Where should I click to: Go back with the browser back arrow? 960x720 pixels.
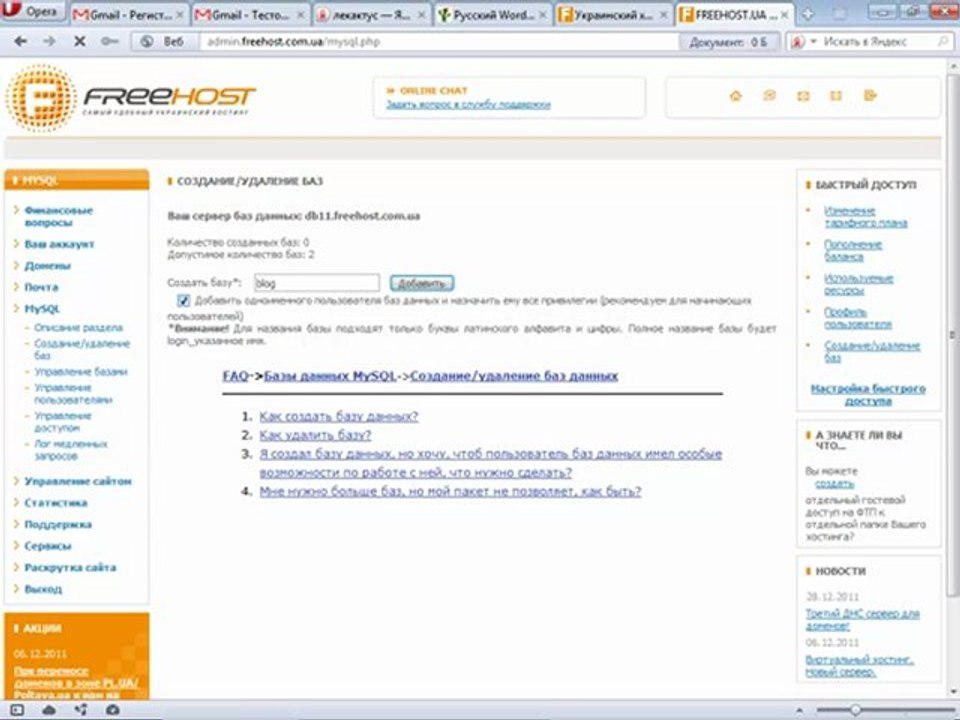pos(21,42)
